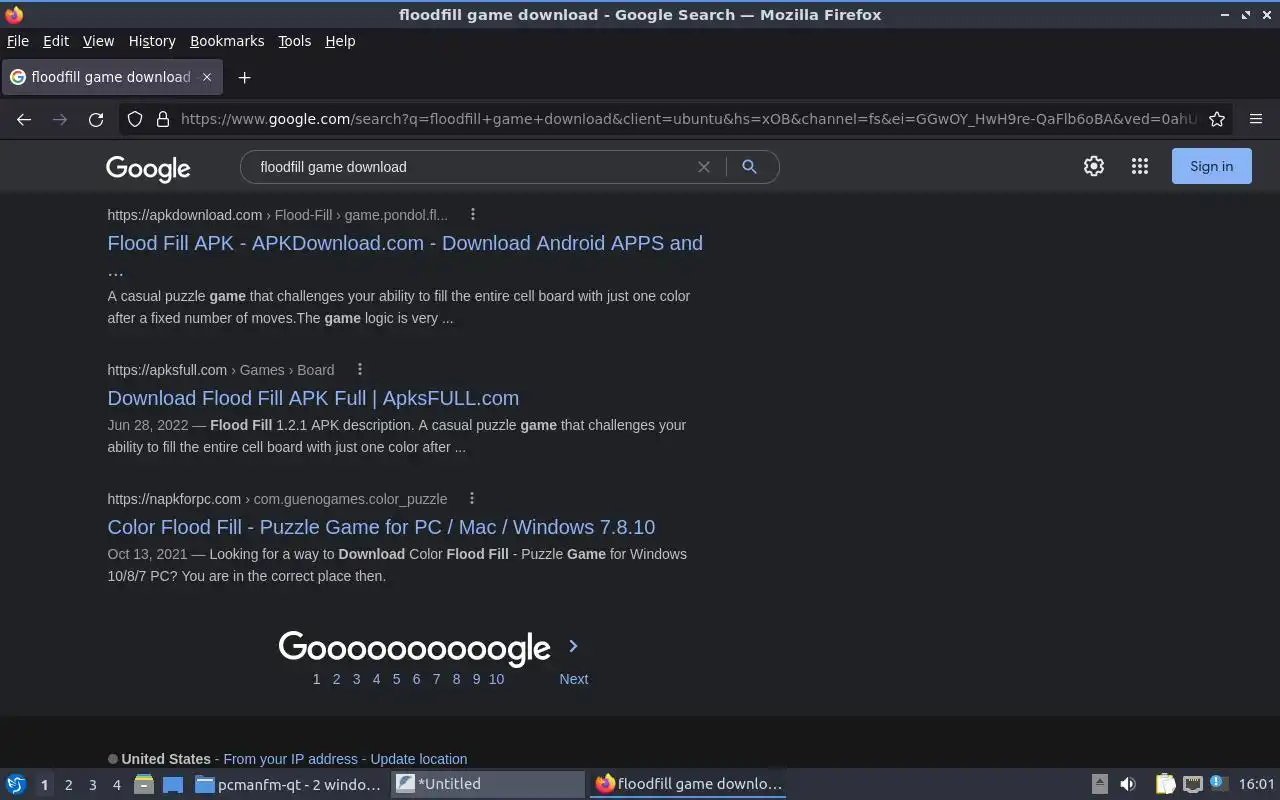The height and width of the screenshot is (800, 1280).
Task: Click the apkdownload.com breadcrumb URL
Action: click(278, 215)
